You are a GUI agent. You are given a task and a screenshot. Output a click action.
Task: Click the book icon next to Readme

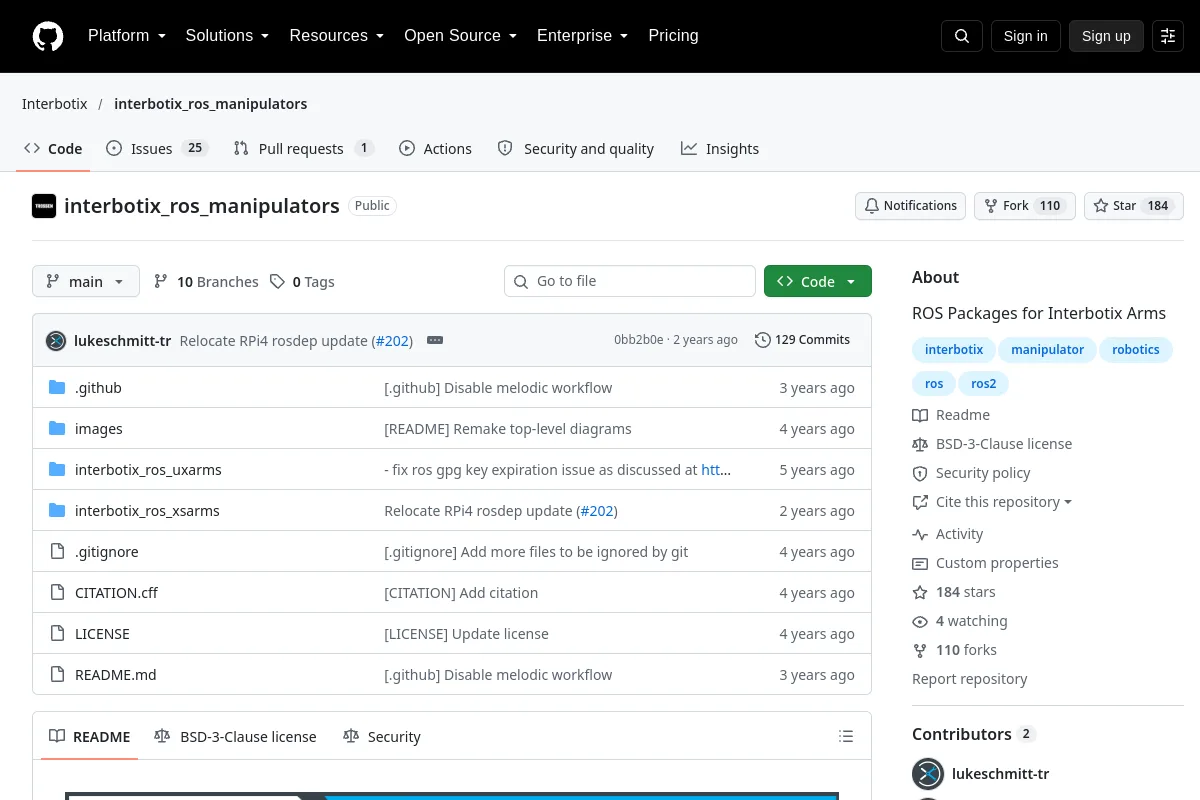(x=920, y=415)
